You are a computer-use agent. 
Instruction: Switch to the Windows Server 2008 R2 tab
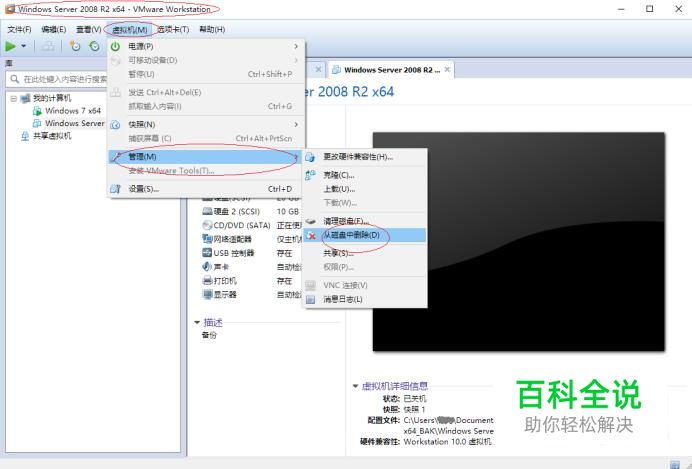click(x=391, y=70)
